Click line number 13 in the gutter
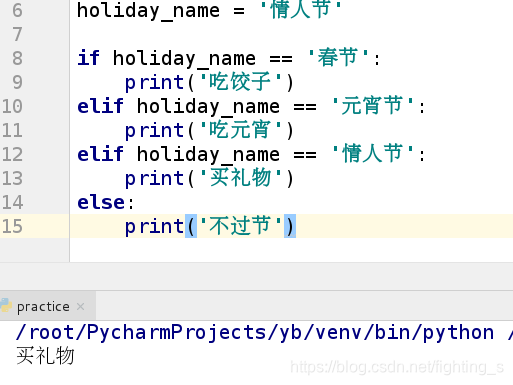 pyautogui.click(x=12, y=178)
